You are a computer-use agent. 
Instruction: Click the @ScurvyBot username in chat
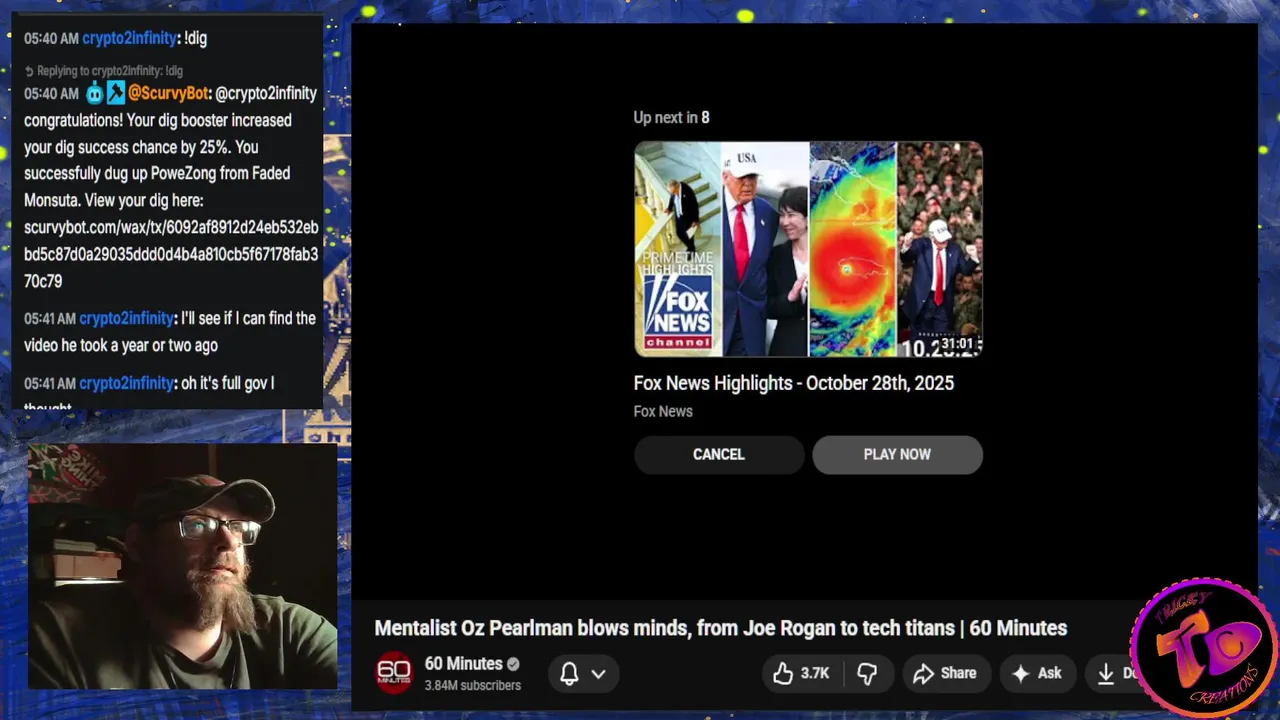pos(168,93)
